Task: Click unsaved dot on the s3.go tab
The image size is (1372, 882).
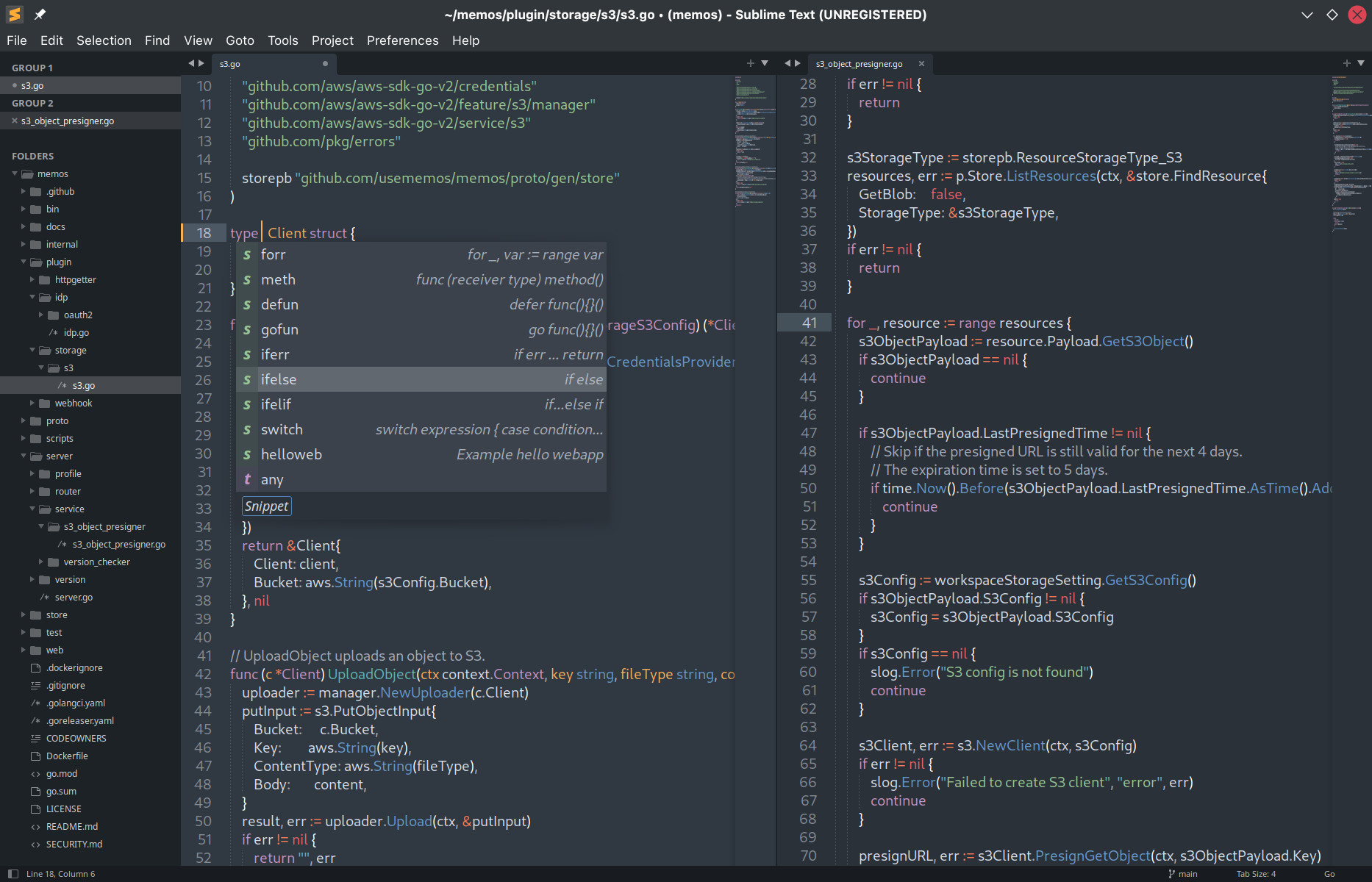Action: [325, 64]
